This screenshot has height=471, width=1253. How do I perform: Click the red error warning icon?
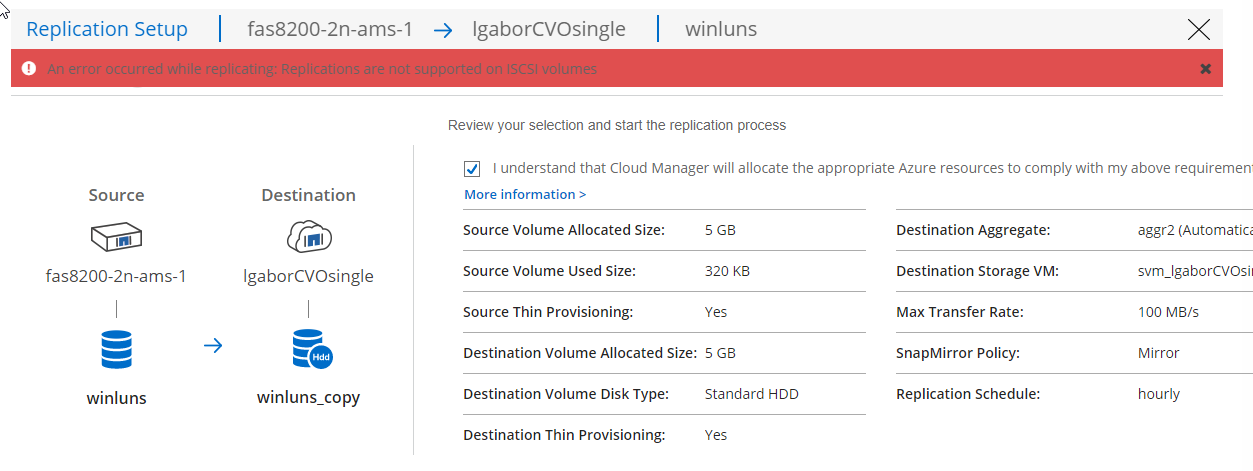tap(28, 69)
